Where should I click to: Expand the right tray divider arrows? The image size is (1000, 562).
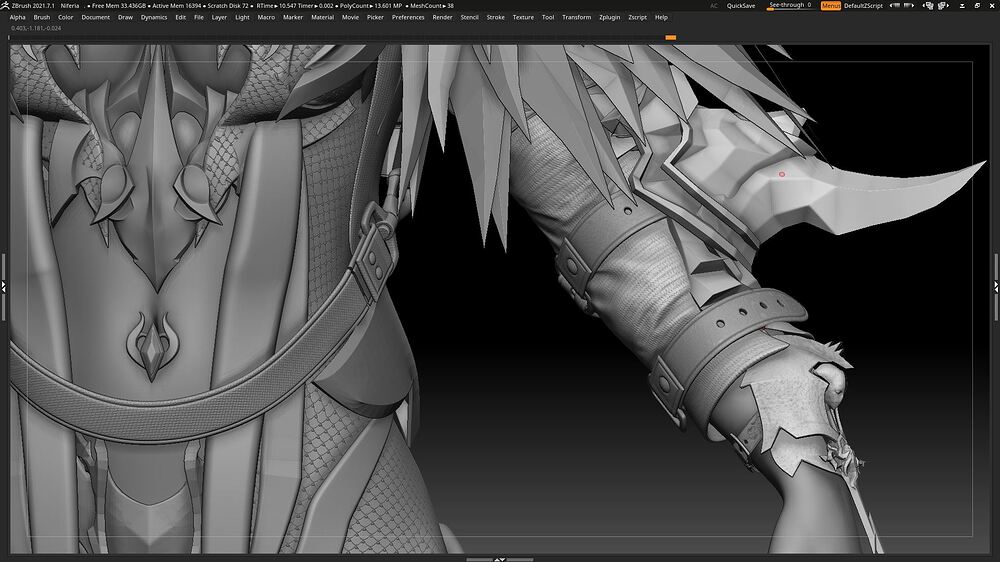(x=996, y=287)
